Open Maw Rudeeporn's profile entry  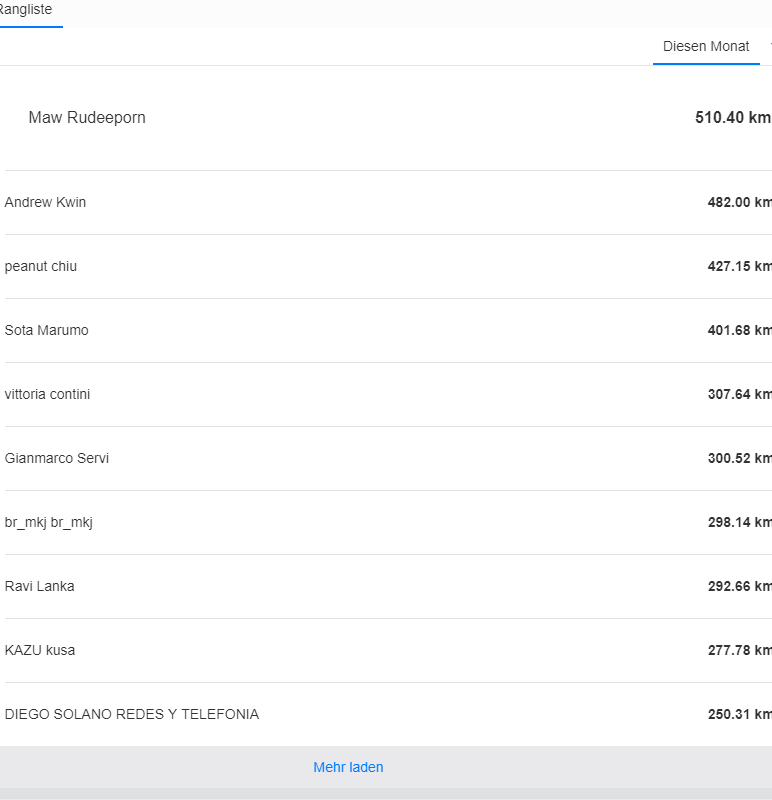(x=87, y=118)
